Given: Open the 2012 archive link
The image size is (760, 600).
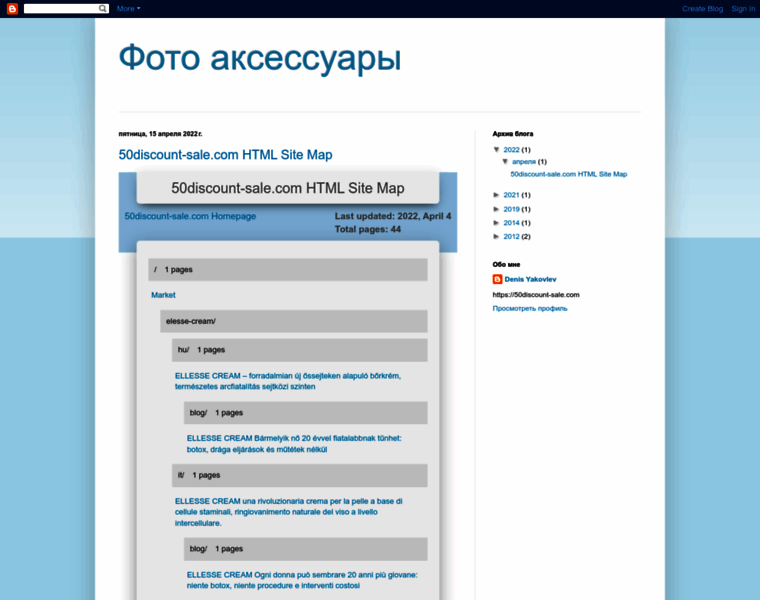Looking at the screenshot, I should [x=511, y=236].
